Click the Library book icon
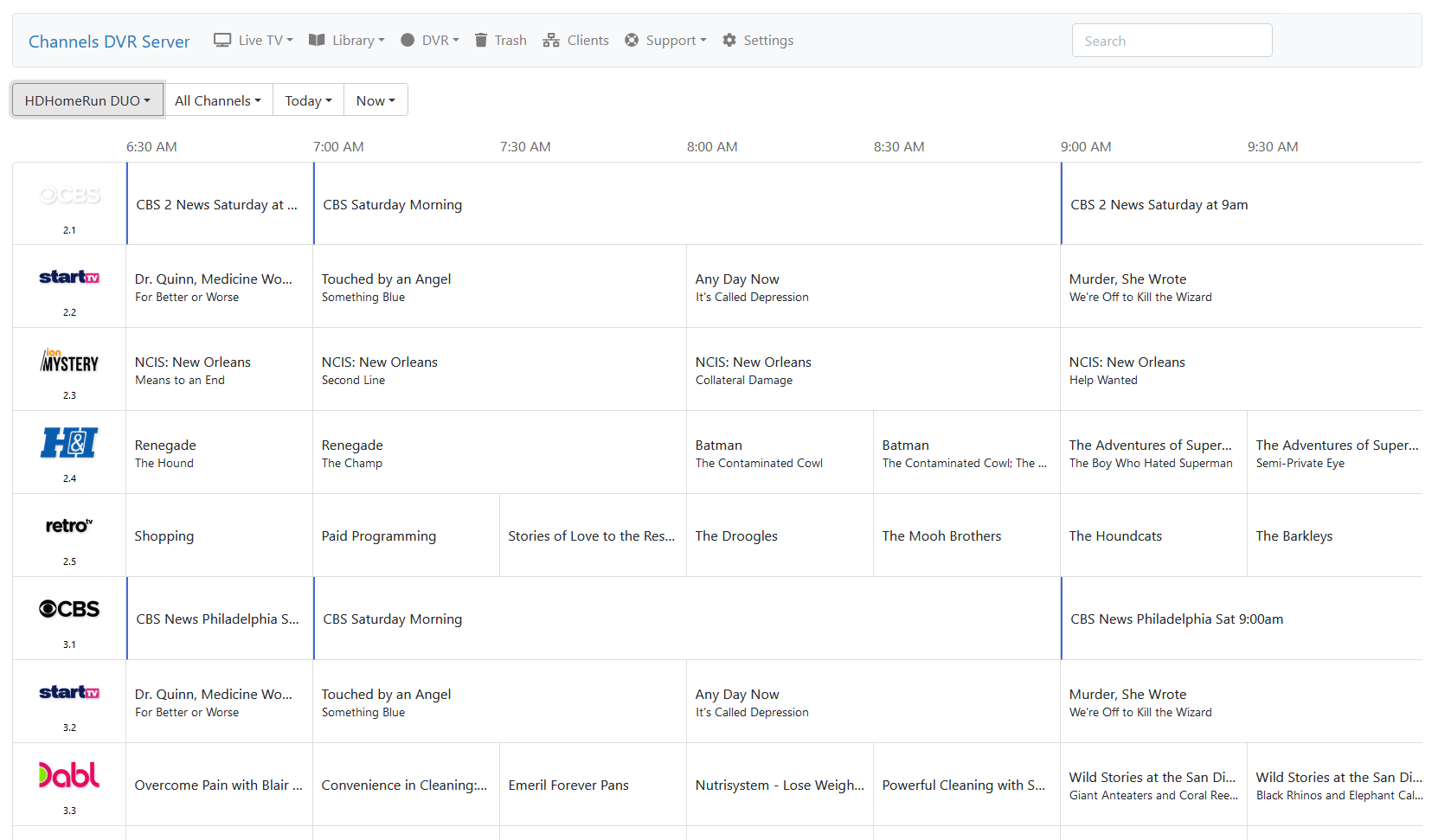The width and height of the screenshot is (1438, 840). [317, 41]
